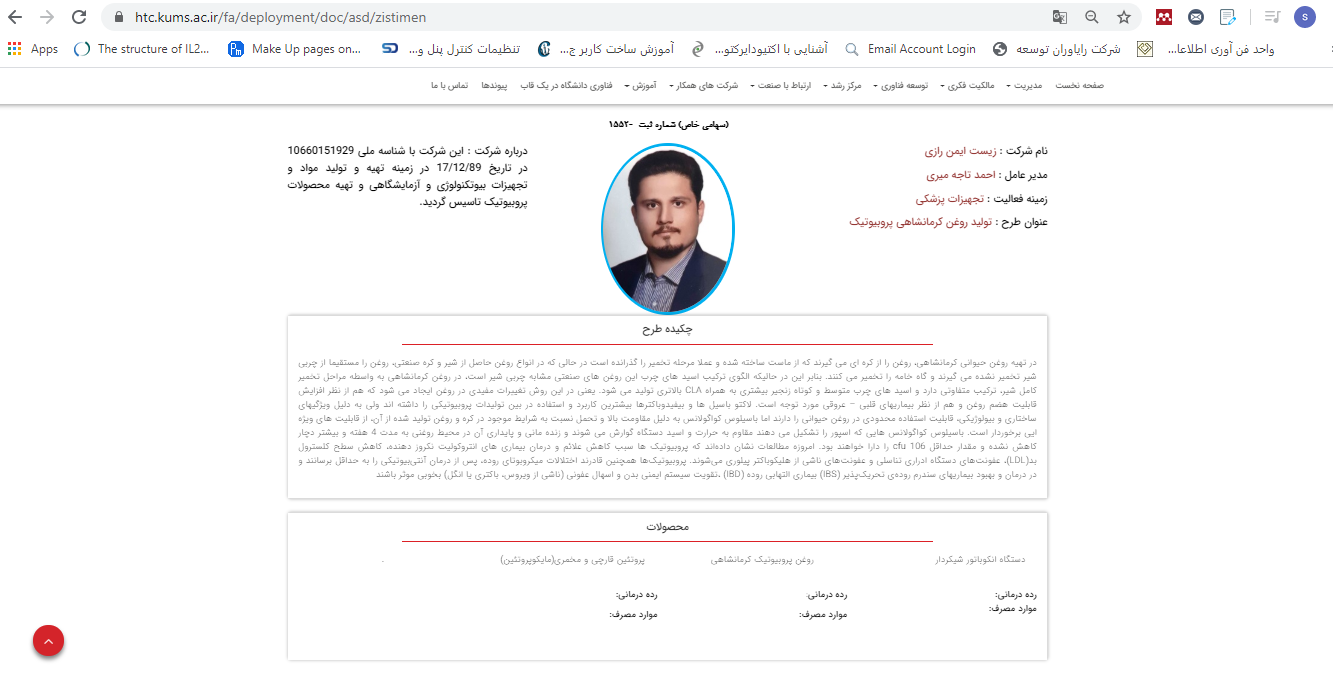This screenshot has width=1333, height=677.
Task: Click the zoom magnifier icon in address bar
Action: coord(1092,17)
